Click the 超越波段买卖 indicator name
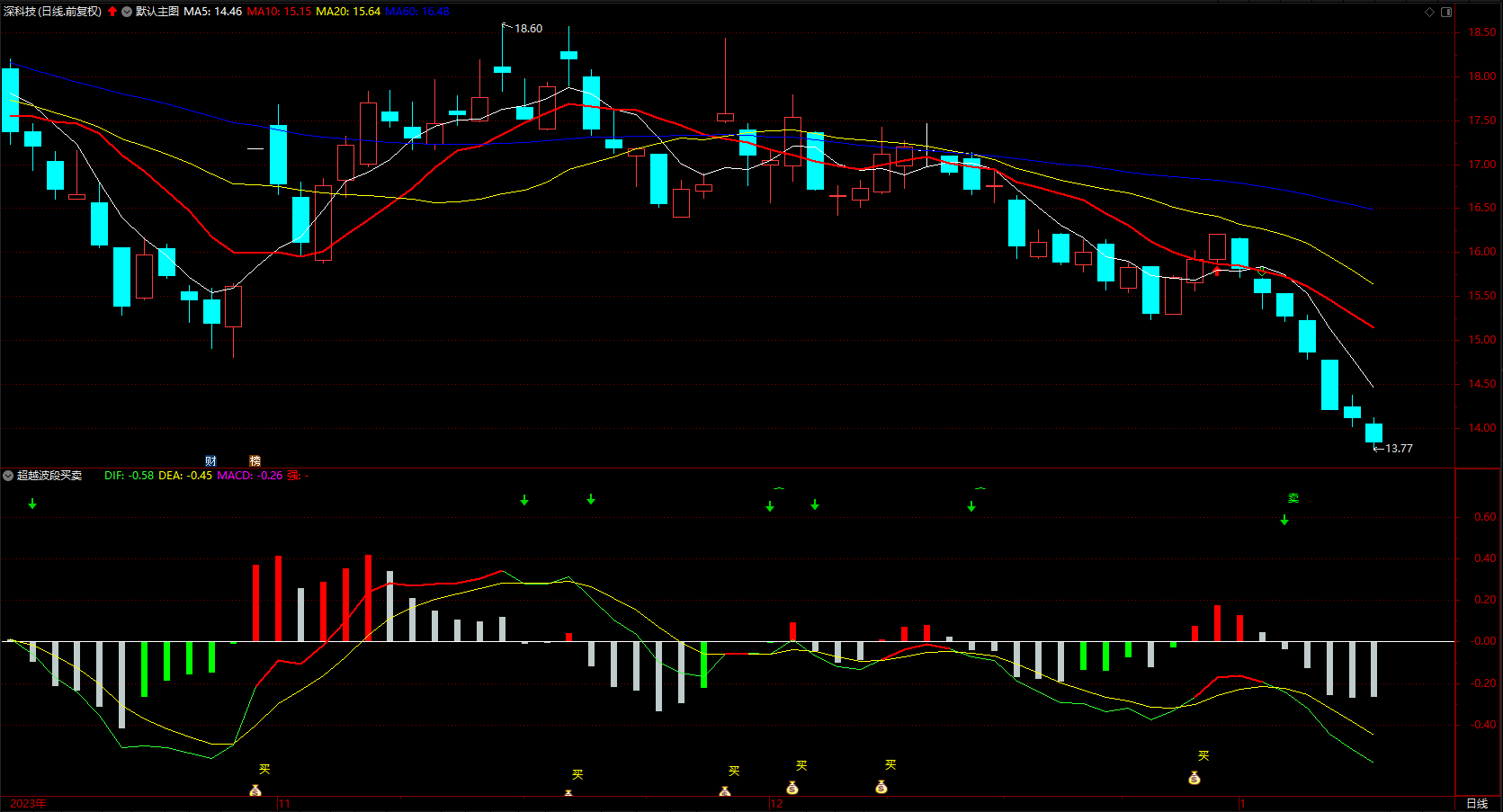Image resolution: width=1503 pixels, height=812 pixels. (x=49, y=475)
